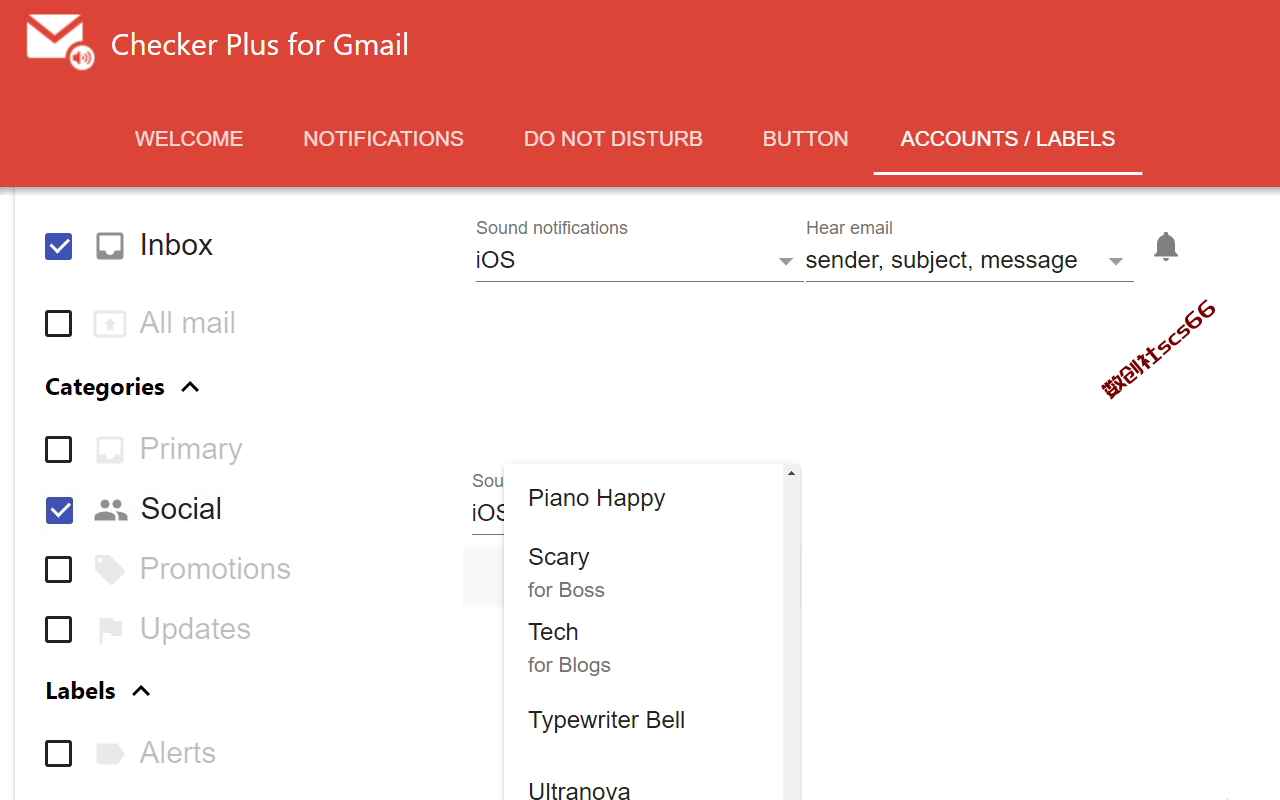Click the notification bell icon for Inbox
Viewport: 1280px width, 800px height.
click(1165, 246)
